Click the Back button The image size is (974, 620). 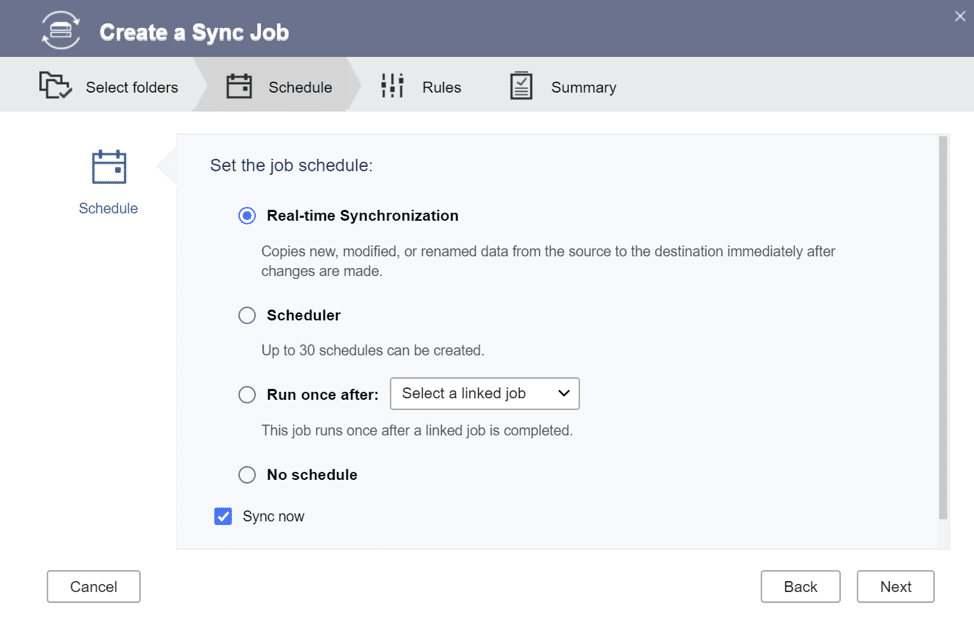pos(800,586)
